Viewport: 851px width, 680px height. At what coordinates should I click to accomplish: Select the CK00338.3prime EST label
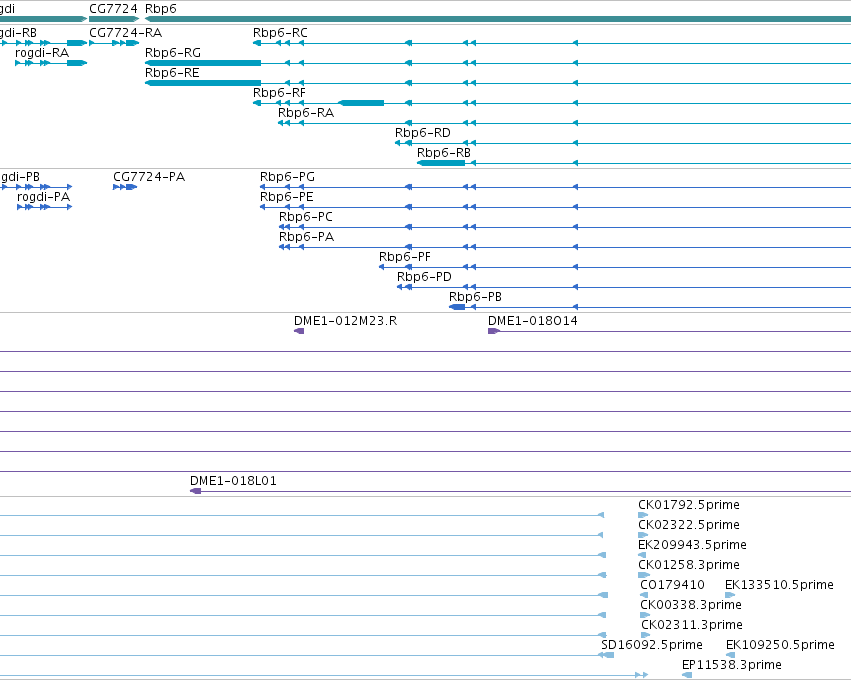(x=690, y=605)
